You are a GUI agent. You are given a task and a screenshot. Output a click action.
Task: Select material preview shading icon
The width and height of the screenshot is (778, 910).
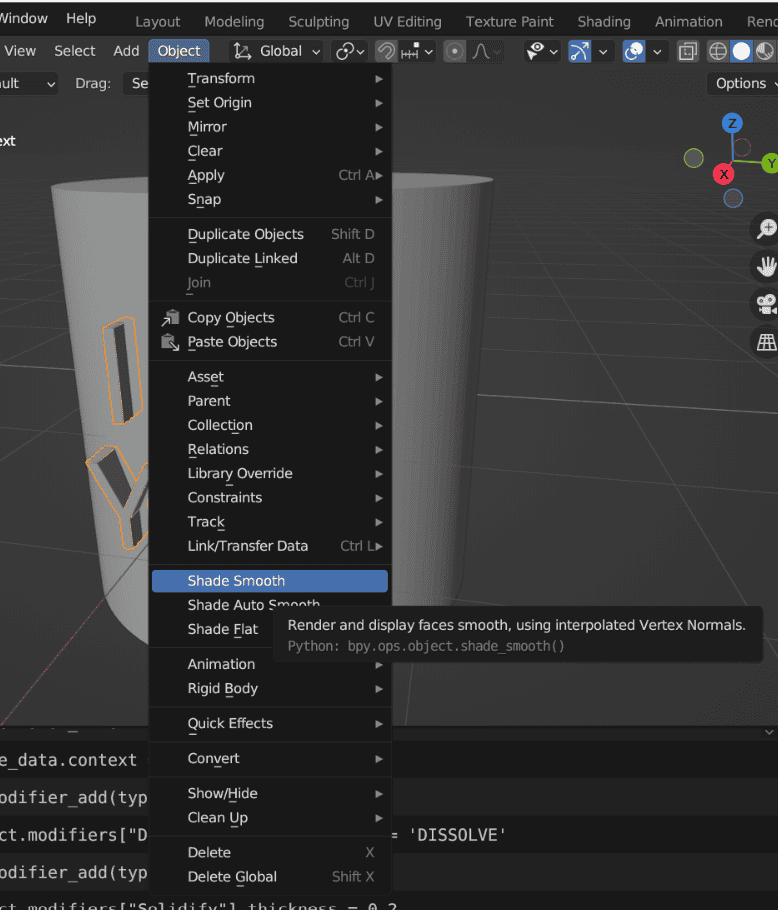765,52
